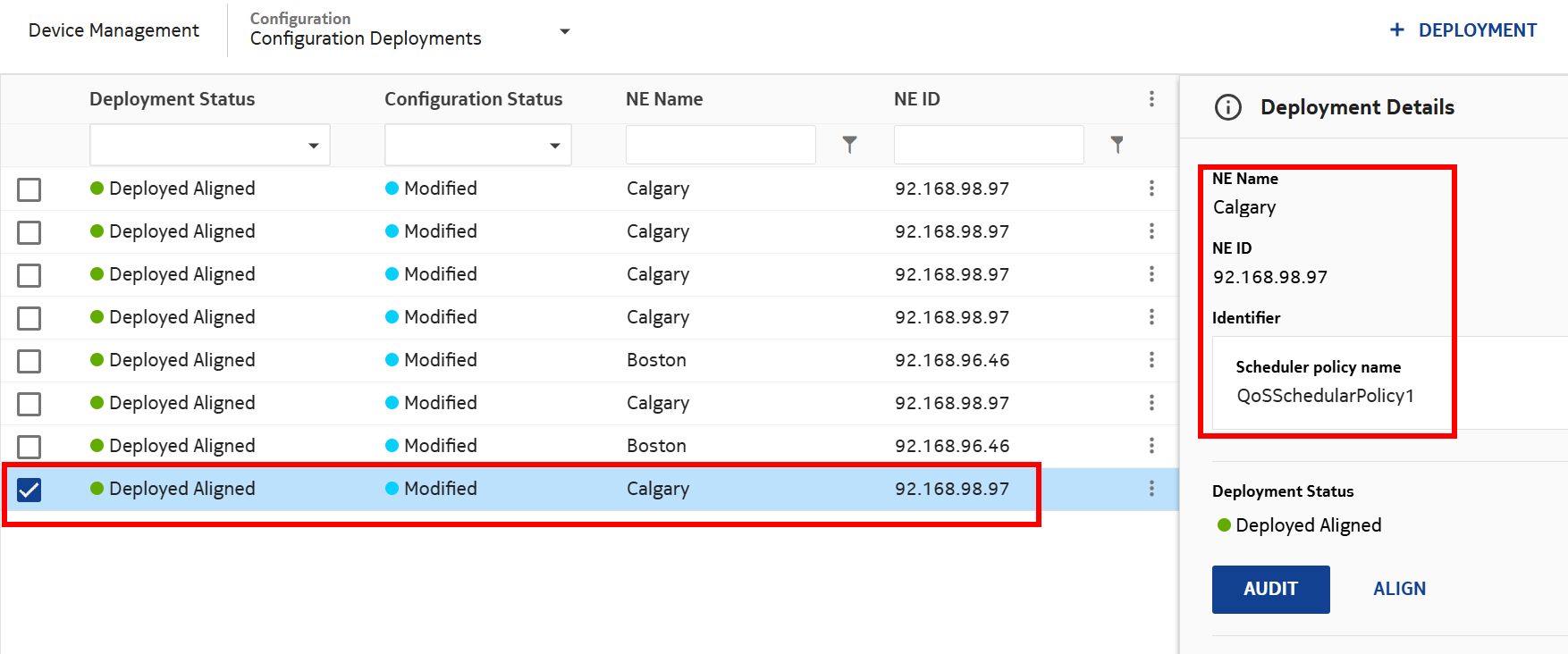This screenshot has height=654, width=1568.
Task: Uncheck the selected Calgary row checkbox
Action: click(x=30, y=490)
